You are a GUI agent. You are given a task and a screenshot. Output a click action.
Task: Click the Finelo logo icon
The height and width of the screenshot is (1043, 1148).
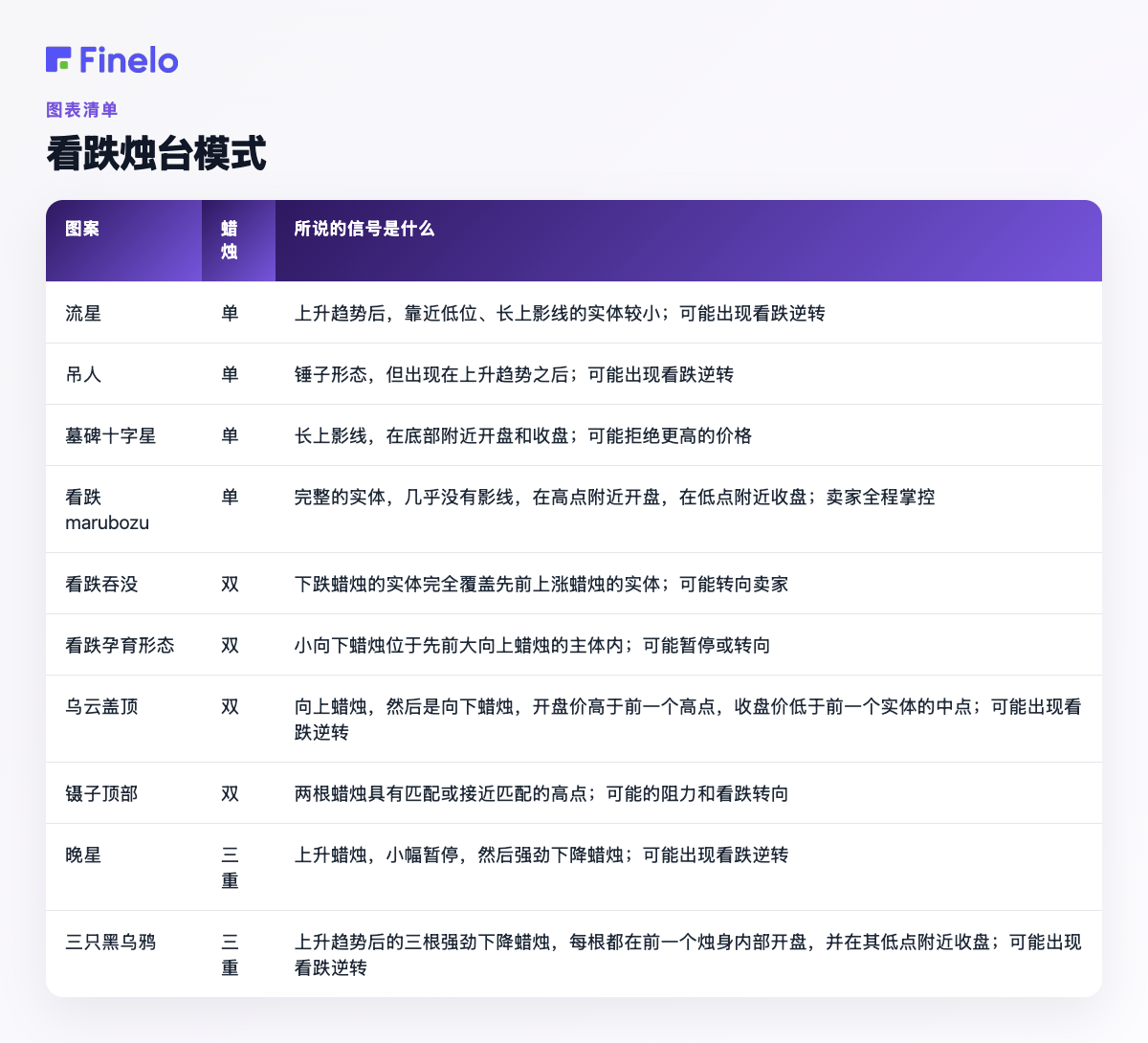(58, 59)
